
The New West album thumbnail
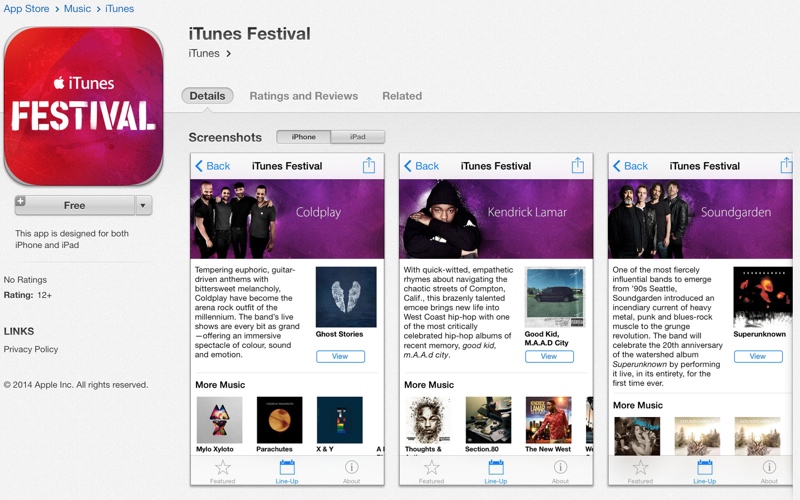pyautogui.click(x=548, y=420)
